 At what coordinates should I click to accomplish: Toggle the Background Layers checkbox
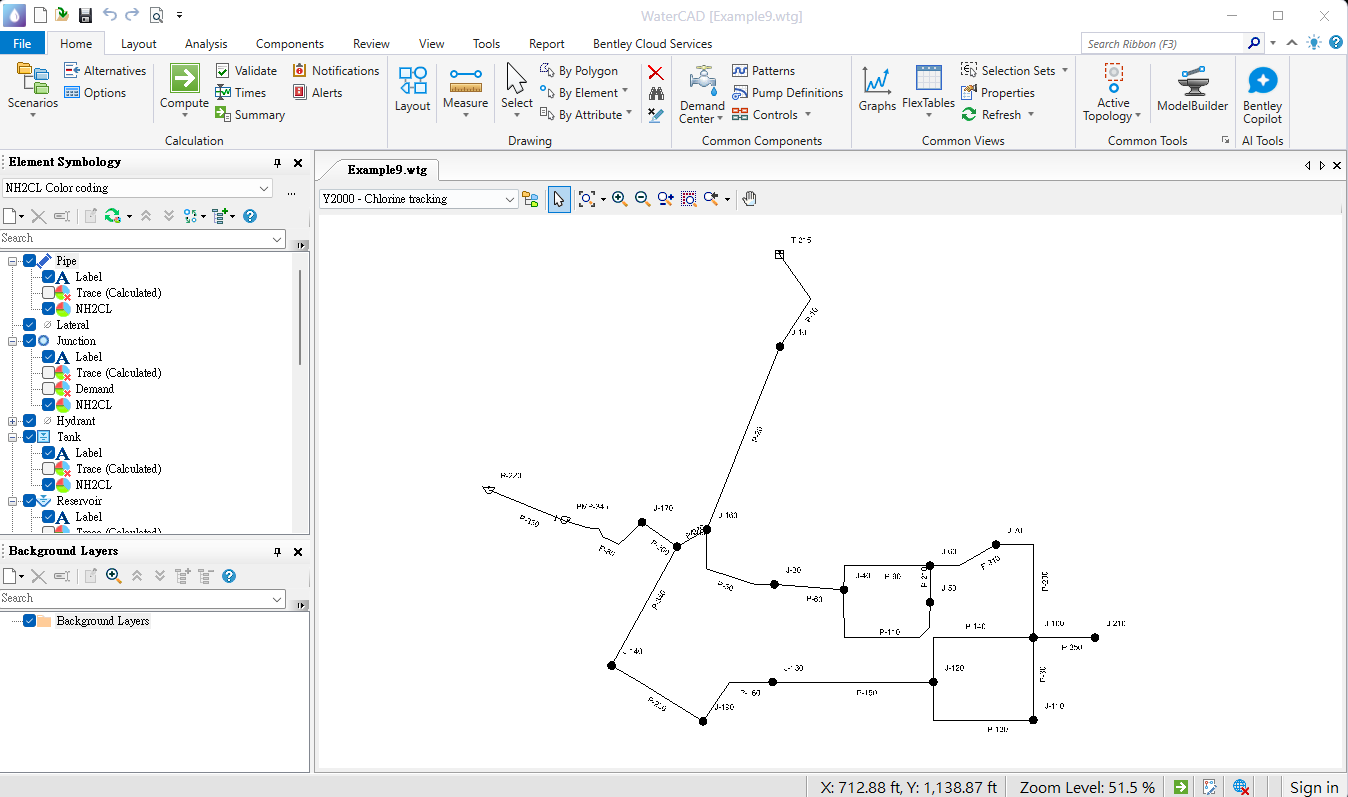coord(29,621)
